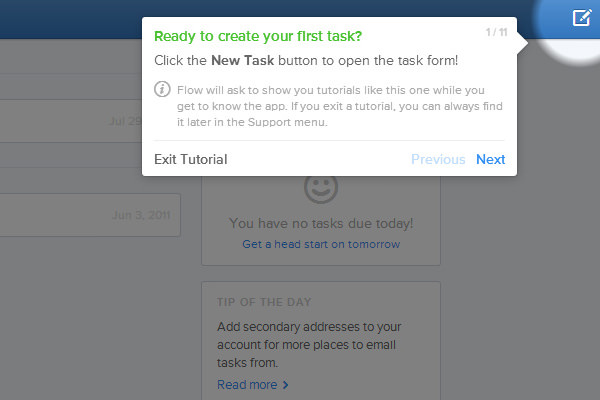Click the 'You have no tasks due today!' message

(321, 224)
